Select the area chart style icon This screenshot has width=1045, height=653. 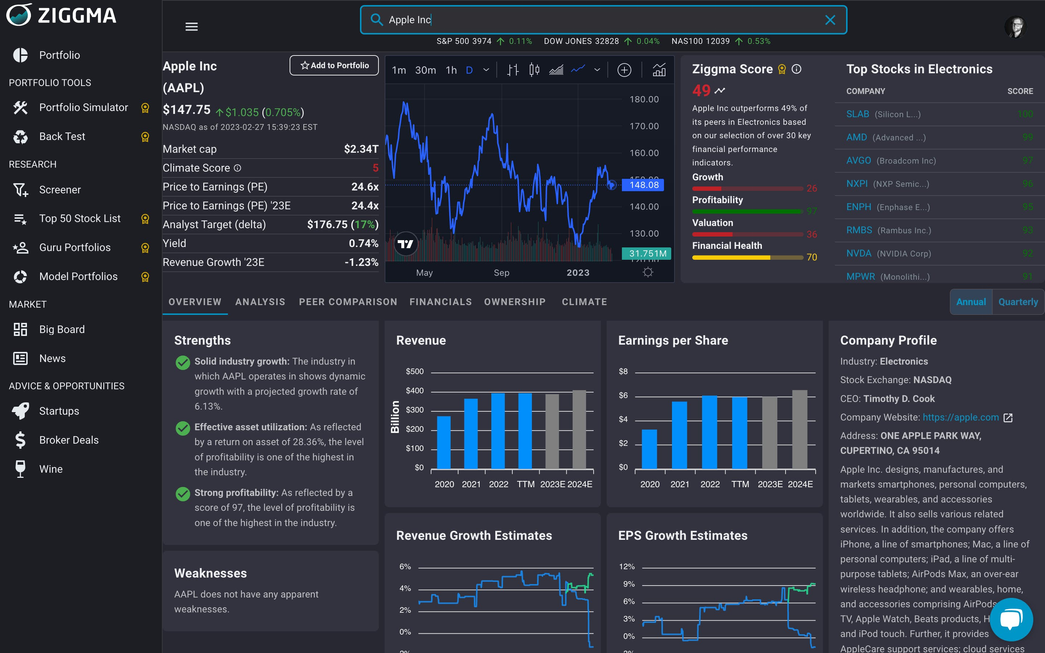[x=556, y=70]
